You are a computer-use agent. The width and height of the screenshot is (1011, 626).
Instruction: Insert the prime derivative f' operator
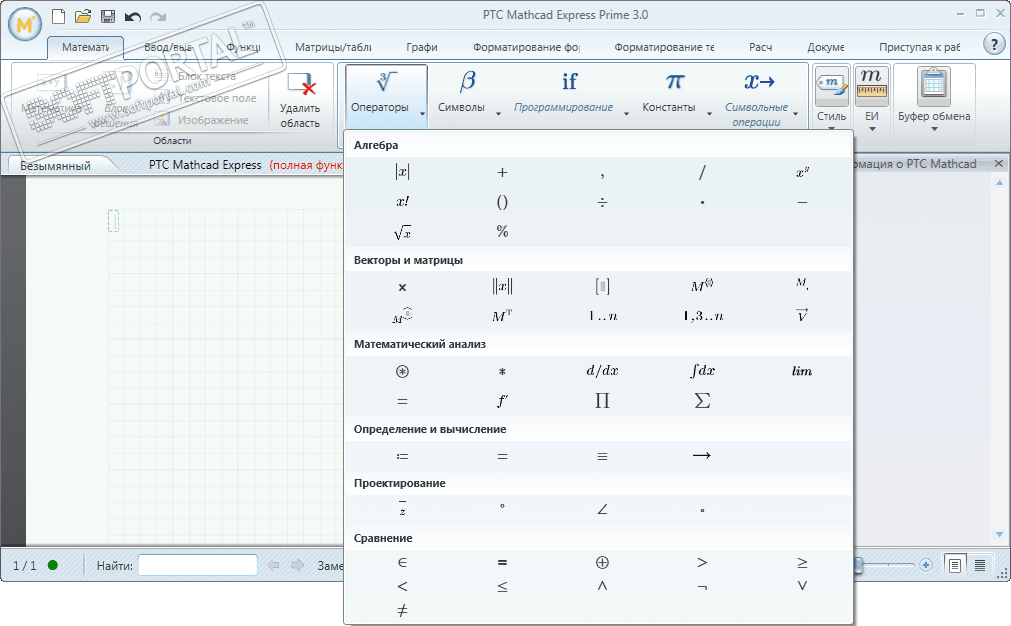pos(502,401)
